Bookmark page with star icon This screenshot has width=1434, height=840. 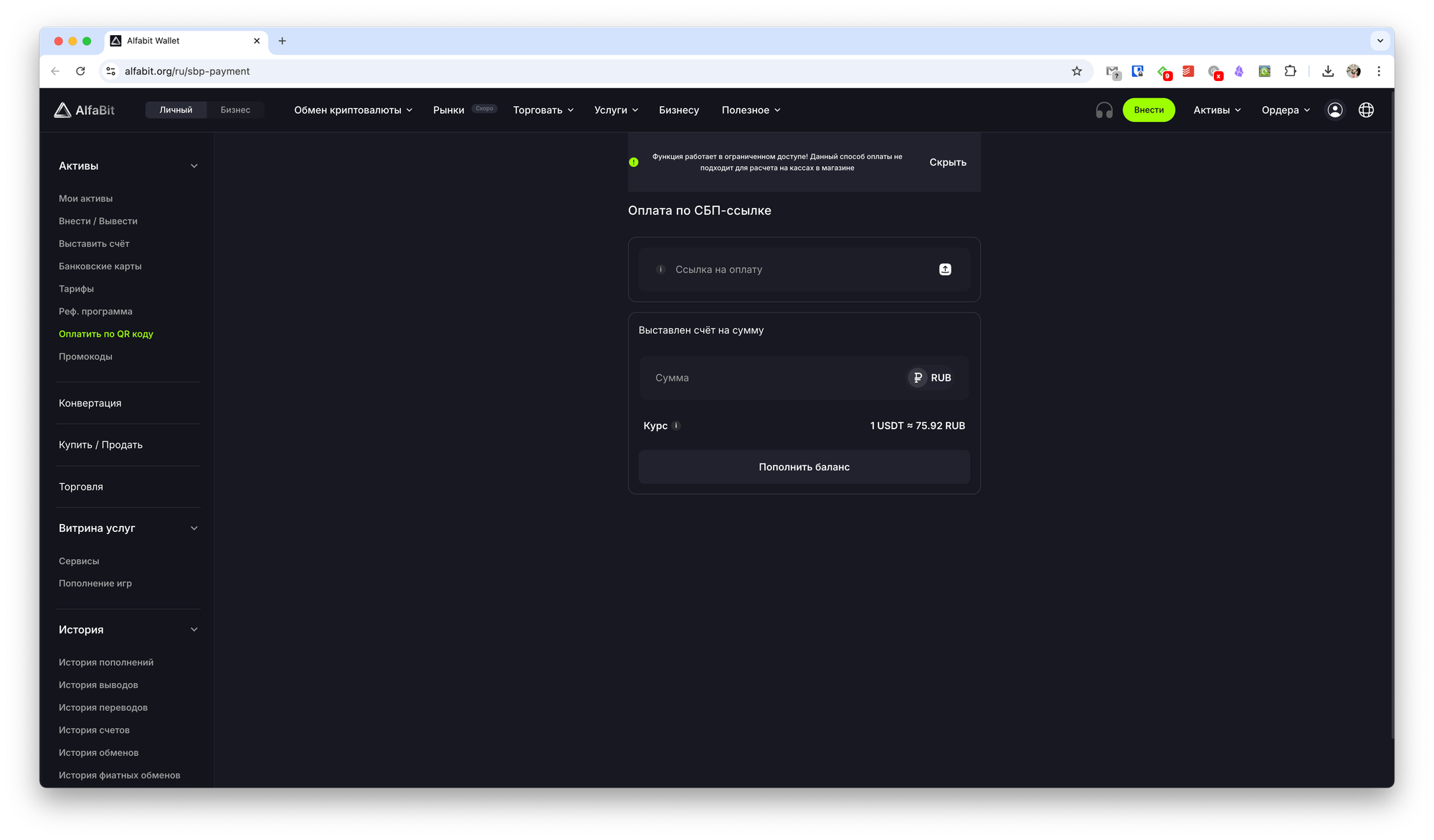pos(1076,71)
